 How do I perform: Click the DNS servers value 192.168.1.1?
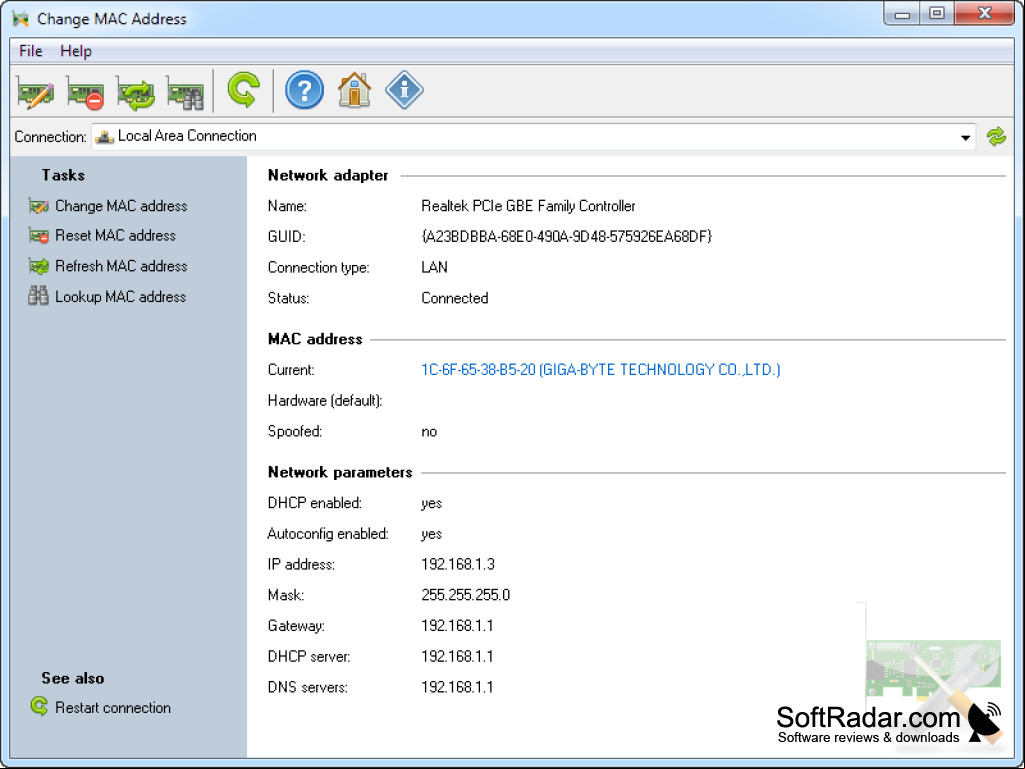point(457,687)
